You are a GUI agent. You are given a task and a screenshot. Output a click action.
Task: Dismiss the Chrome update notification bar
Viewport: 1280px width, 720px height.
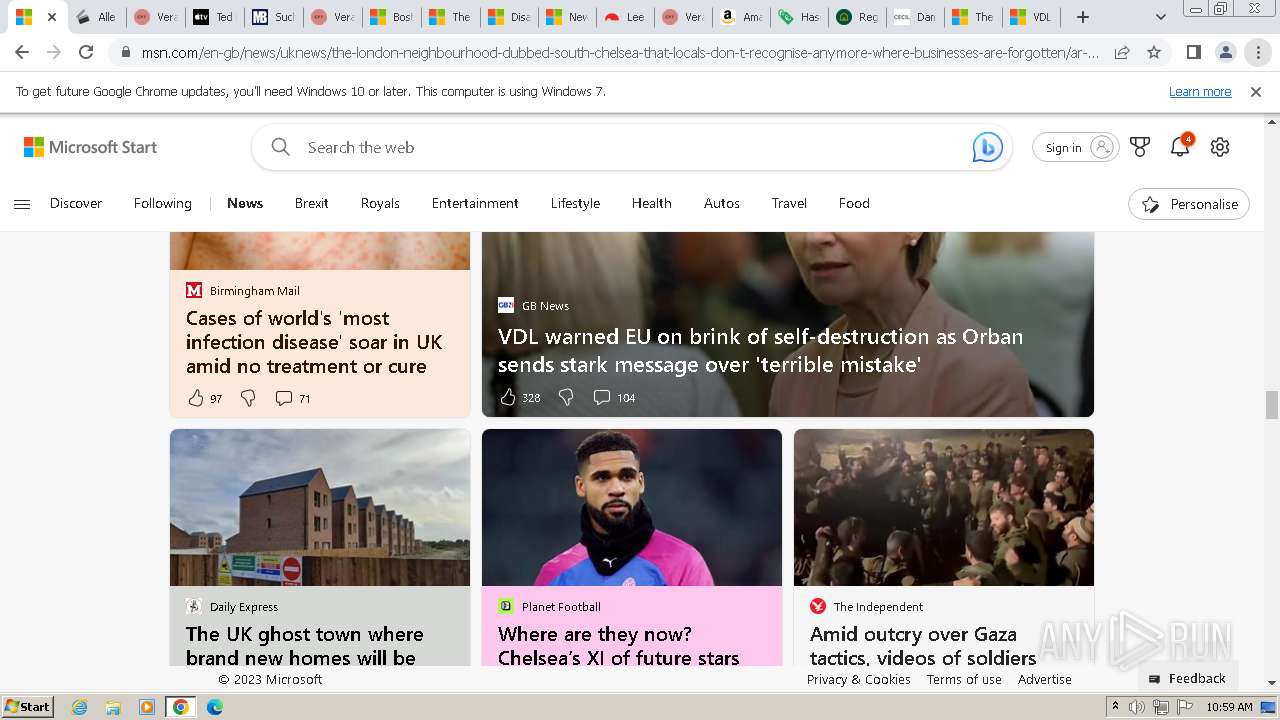click(x=1256, y=92)
